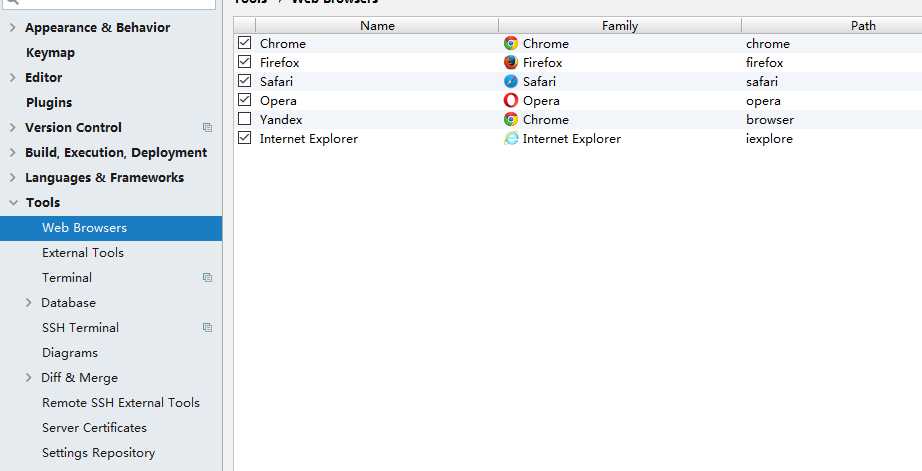Image resolution: width=922 pixels, height=471 pixels.
Task: Click the Internet Explorer family text
Action: tap(572, 139)
